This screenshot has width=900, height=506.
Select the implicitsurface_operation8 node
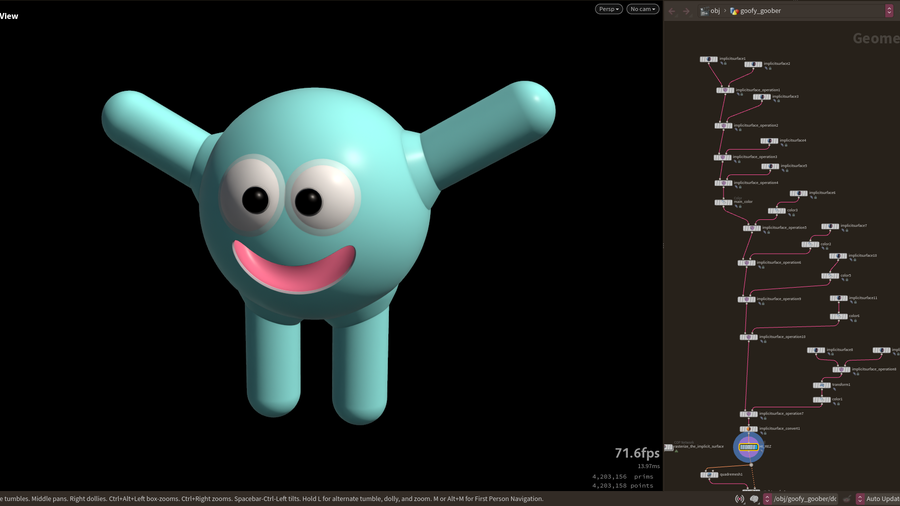pos(841,369)
